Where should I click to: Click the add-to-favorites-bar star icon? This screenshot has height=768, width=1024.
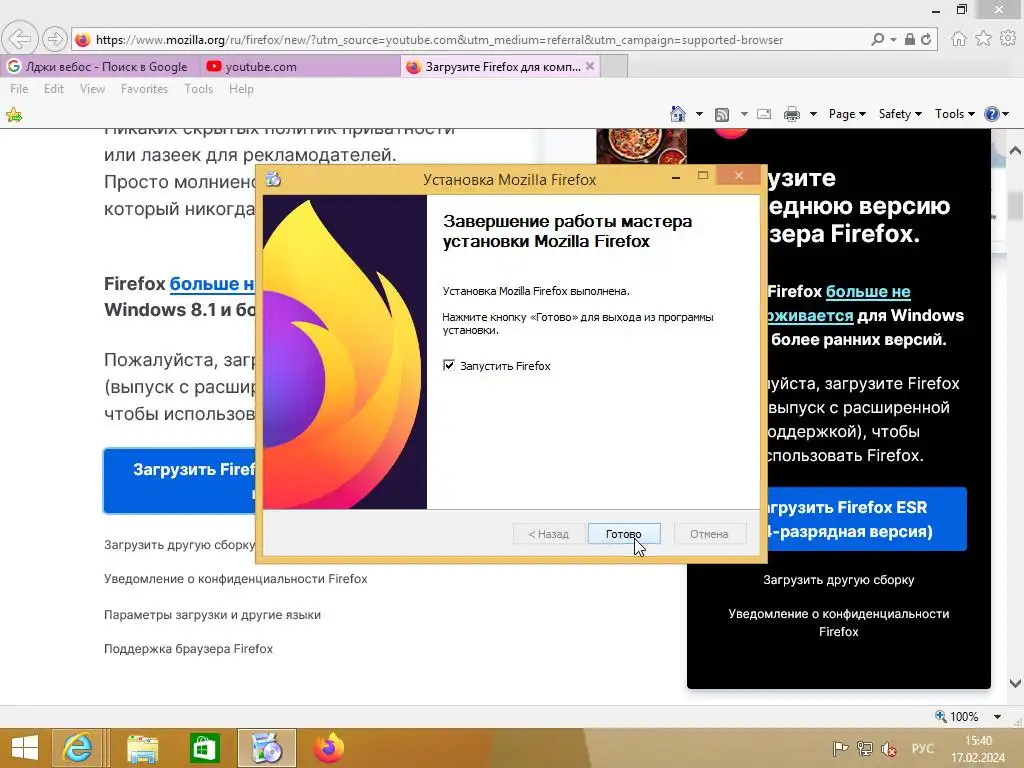pos(14,116)
